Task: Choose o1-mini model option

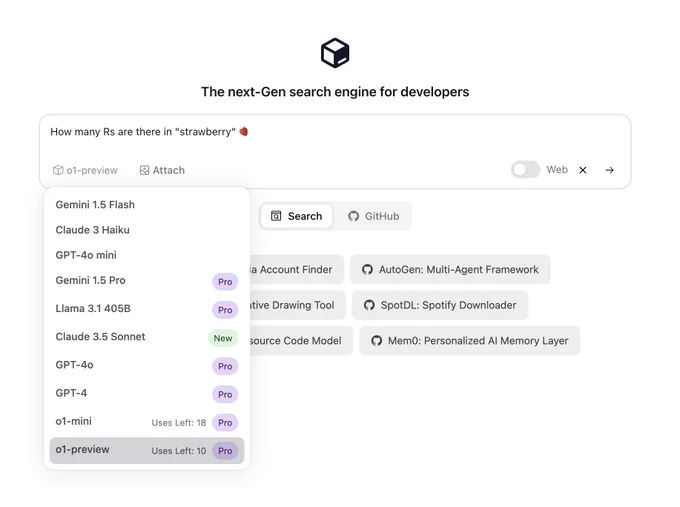Action: 147,422
